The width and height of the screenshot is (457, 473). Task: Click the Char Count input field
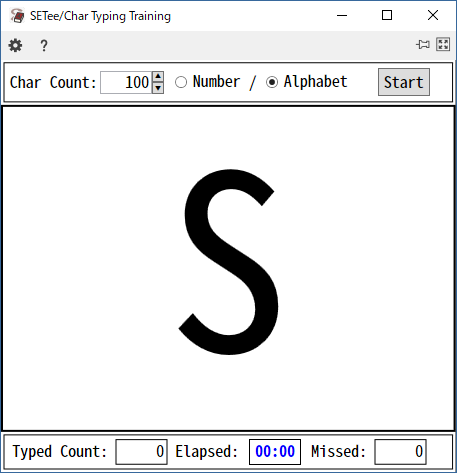[x=126, y=82]
